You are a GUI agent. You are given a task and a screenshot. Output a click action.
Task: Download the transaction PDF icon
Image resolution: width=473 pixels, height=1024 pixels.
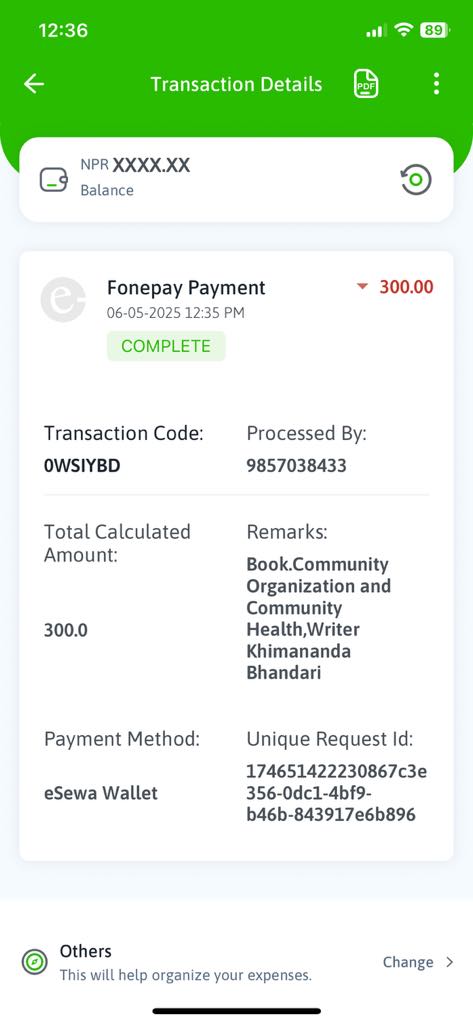pos(366,84)
